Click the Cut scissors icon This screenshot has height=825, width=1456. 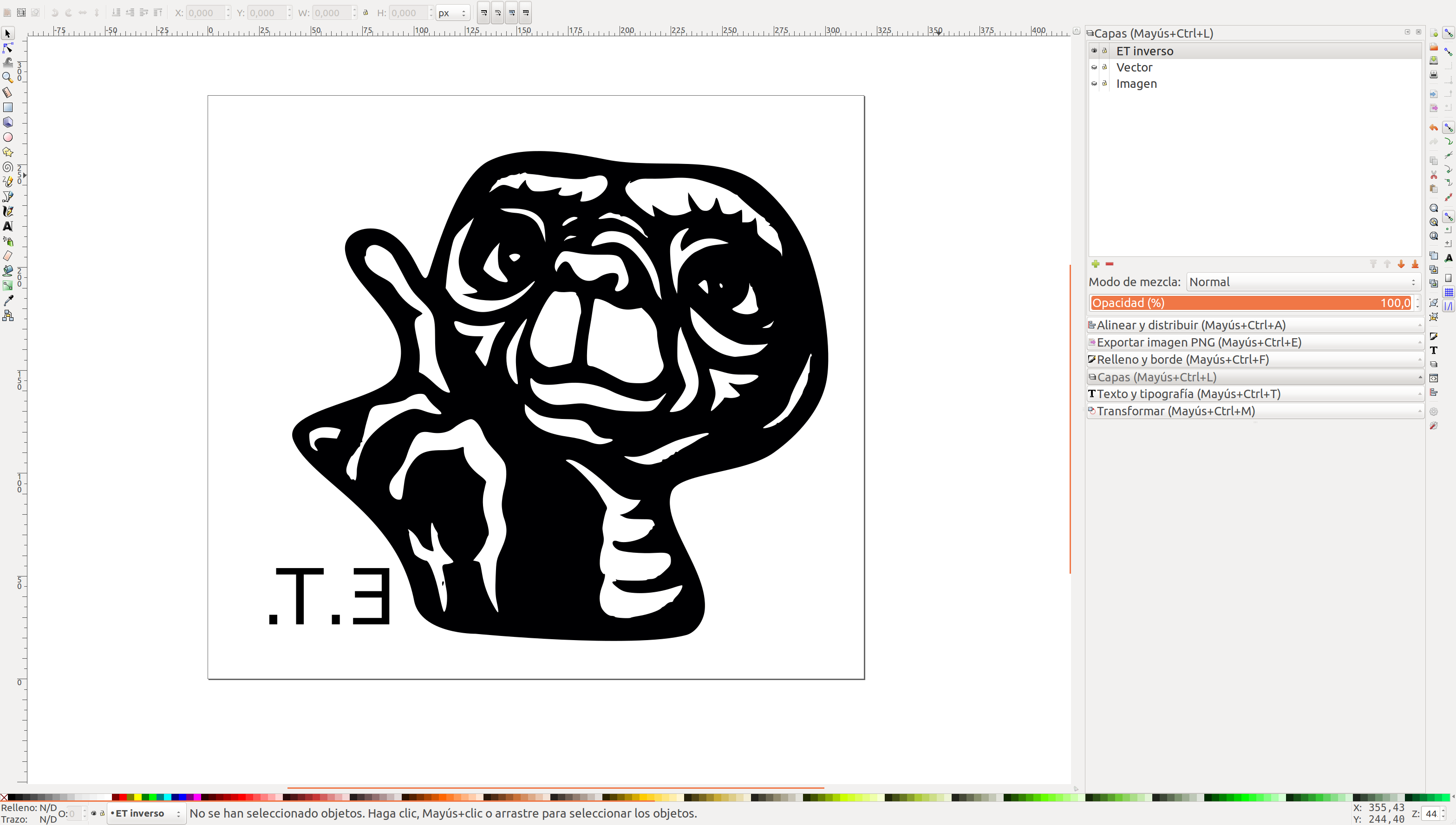pyautogui.click(x=1433, y=175)
